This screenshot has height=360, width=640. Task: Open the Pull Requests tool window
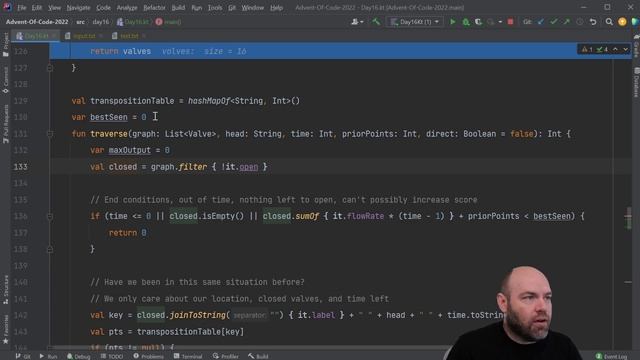(5, 124)
